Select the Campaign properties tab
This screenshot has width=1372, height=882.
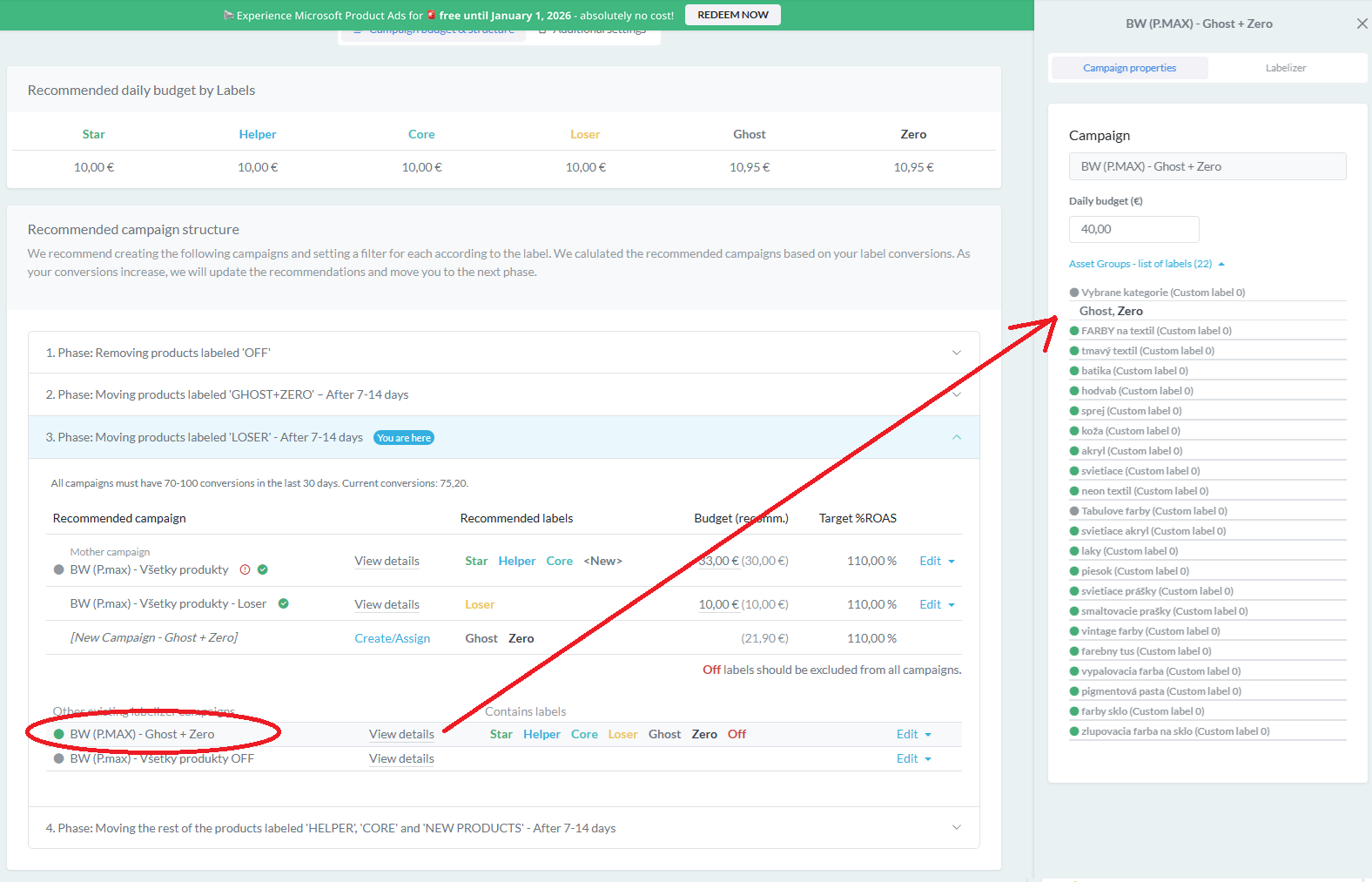click(1129, 68)
